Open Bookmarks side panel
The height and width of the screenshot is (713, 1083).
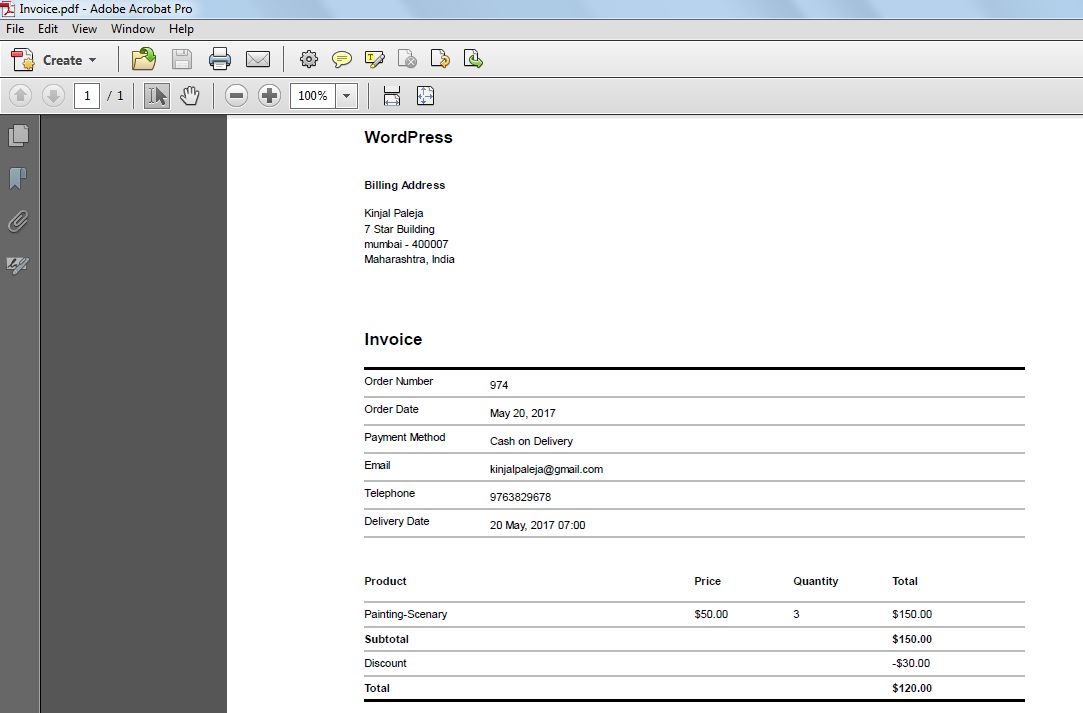(19, 178)
